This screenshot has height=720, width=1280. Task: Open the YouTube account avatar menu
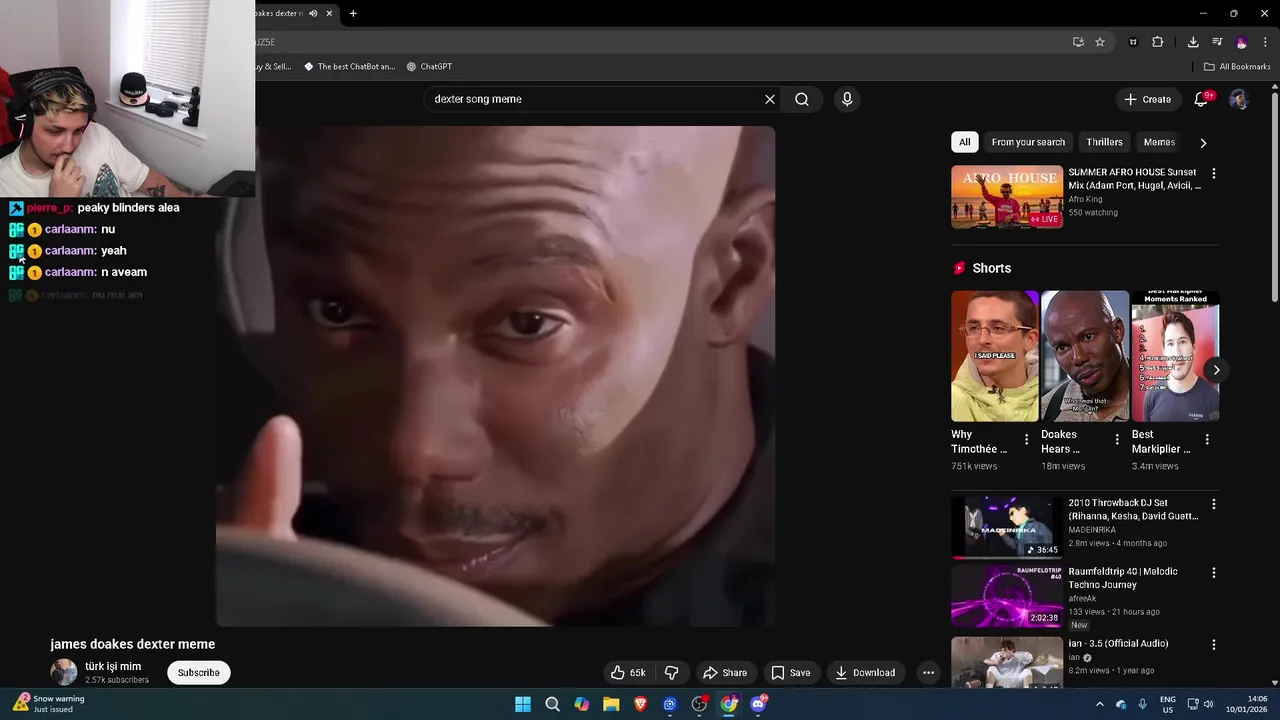click(x=1238, y=99)
